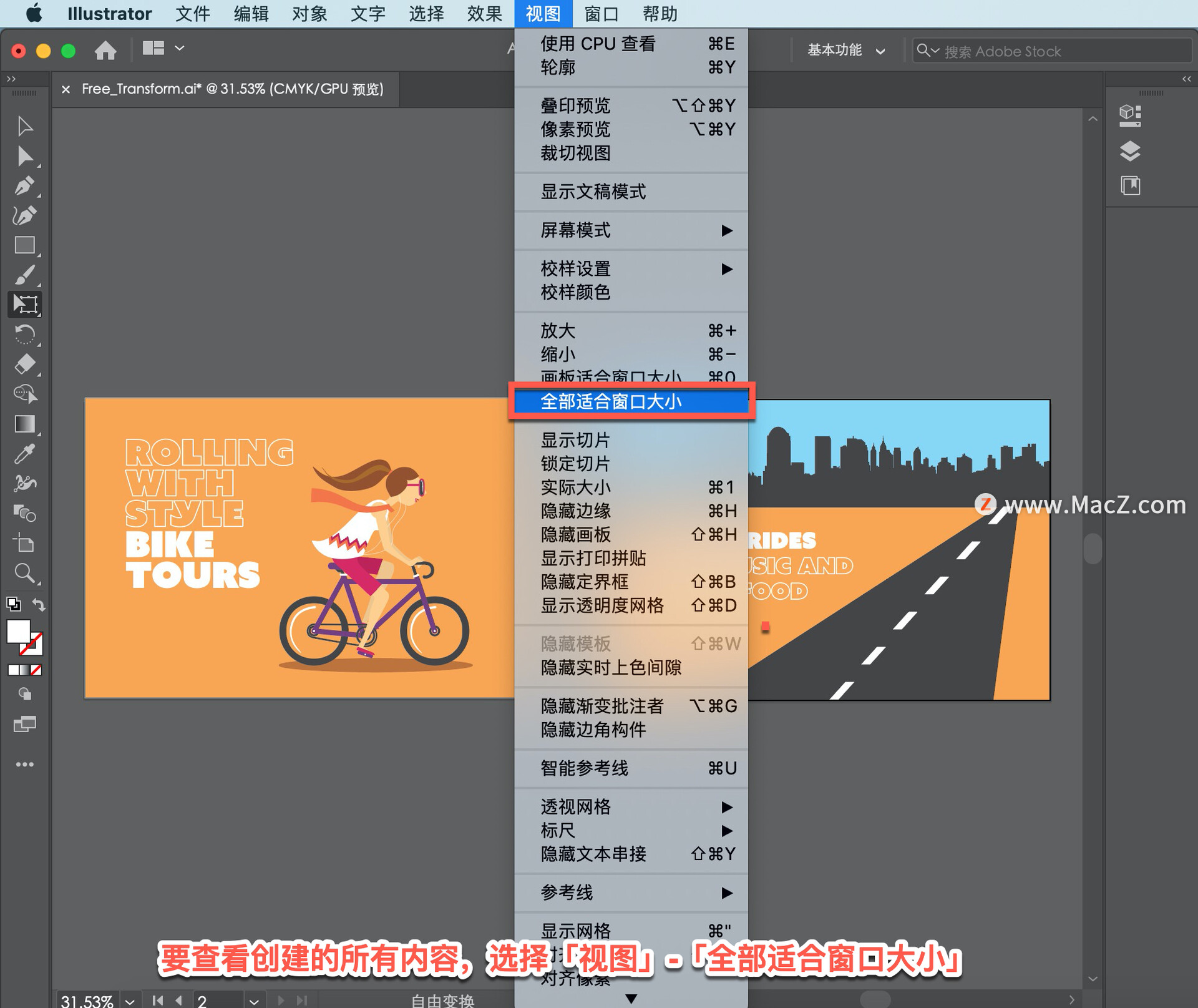This screenshot has width=1198, height=1008.
Task: Choose 使用 CPU 查看 menu item
Action: coord(631,44)
